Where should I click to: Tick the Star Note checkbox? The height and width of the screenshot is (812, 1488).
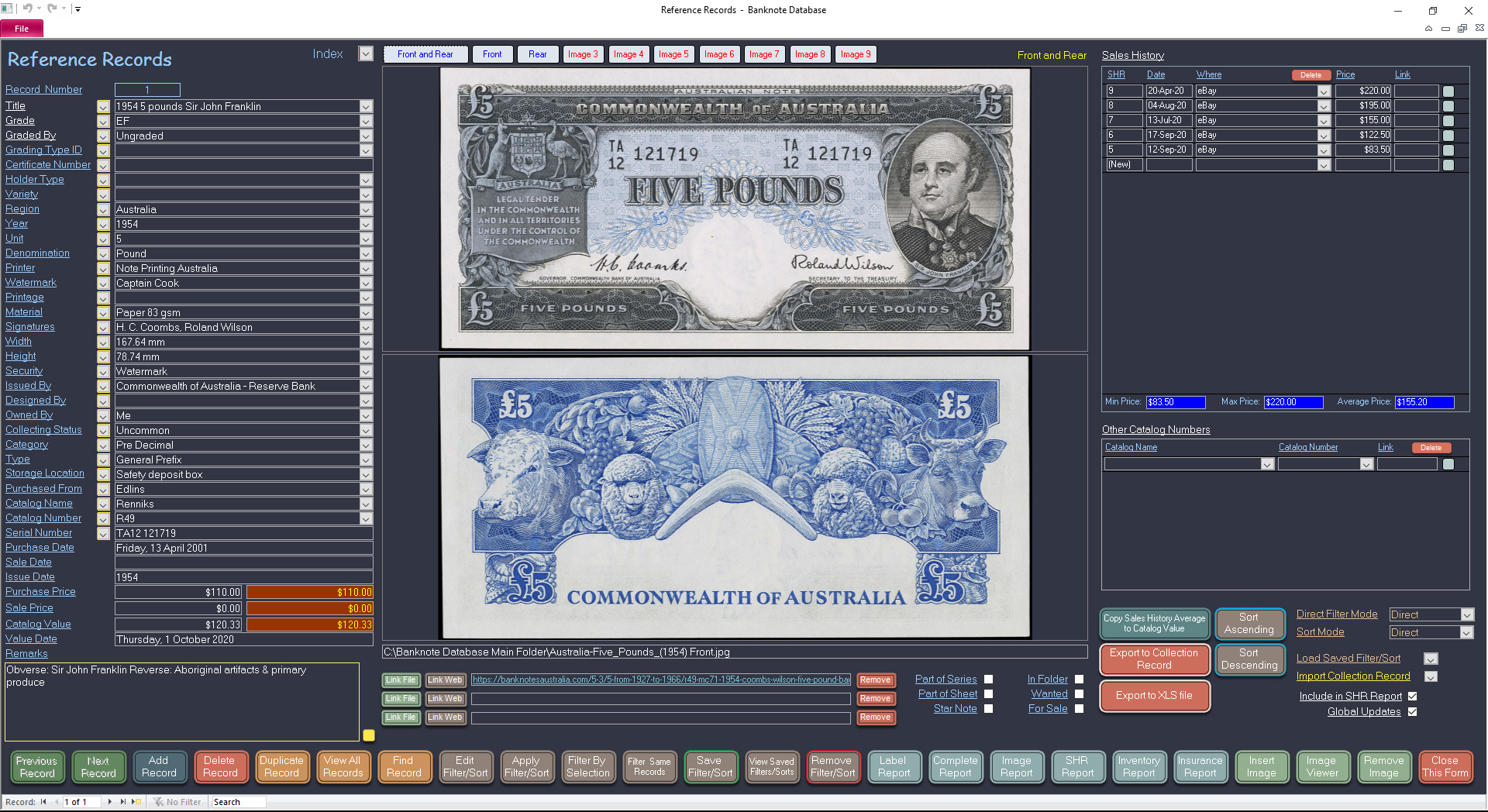(988, 709)
